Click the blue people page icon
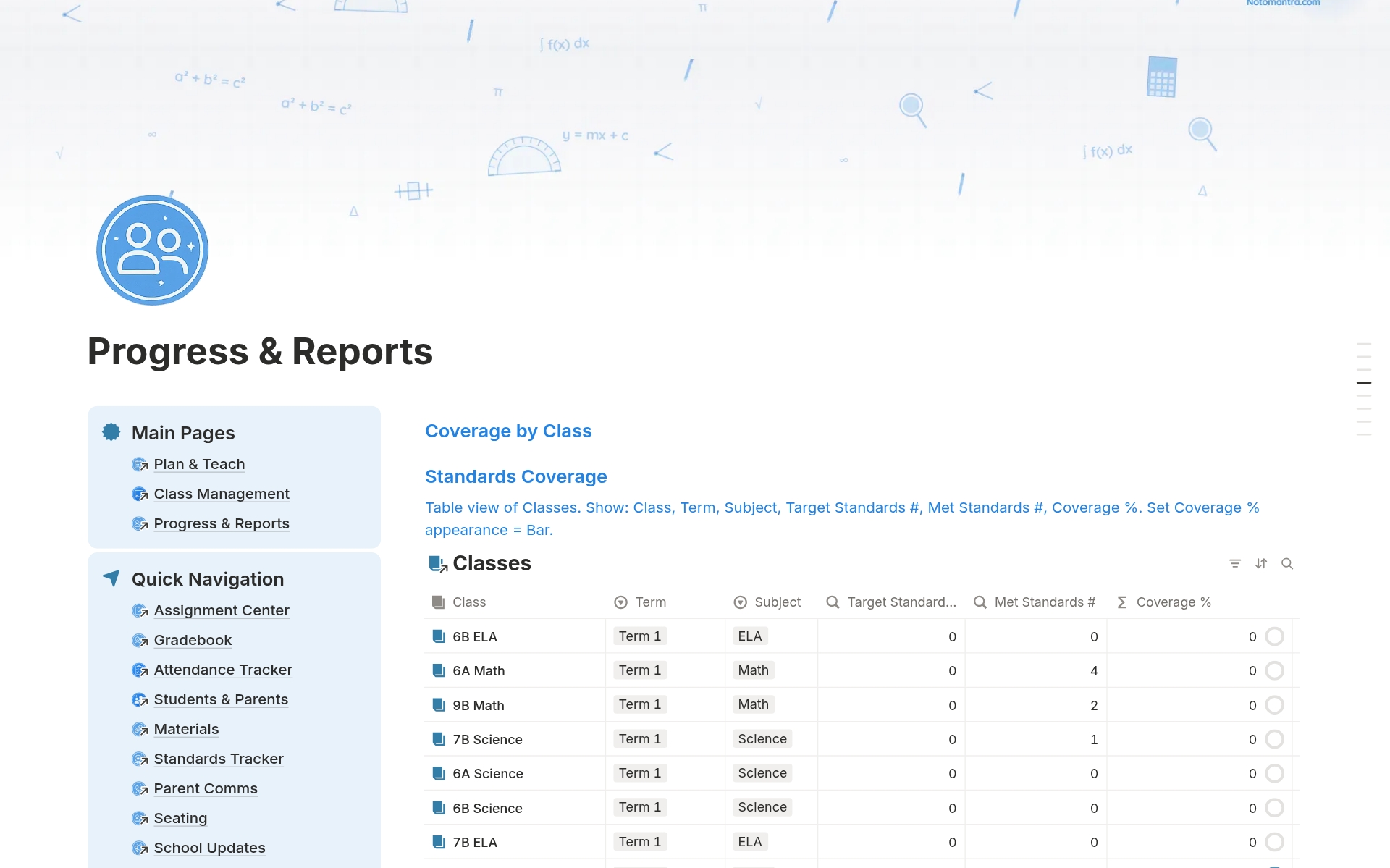This screenshot has height=868, width=1390. point(153,250)
